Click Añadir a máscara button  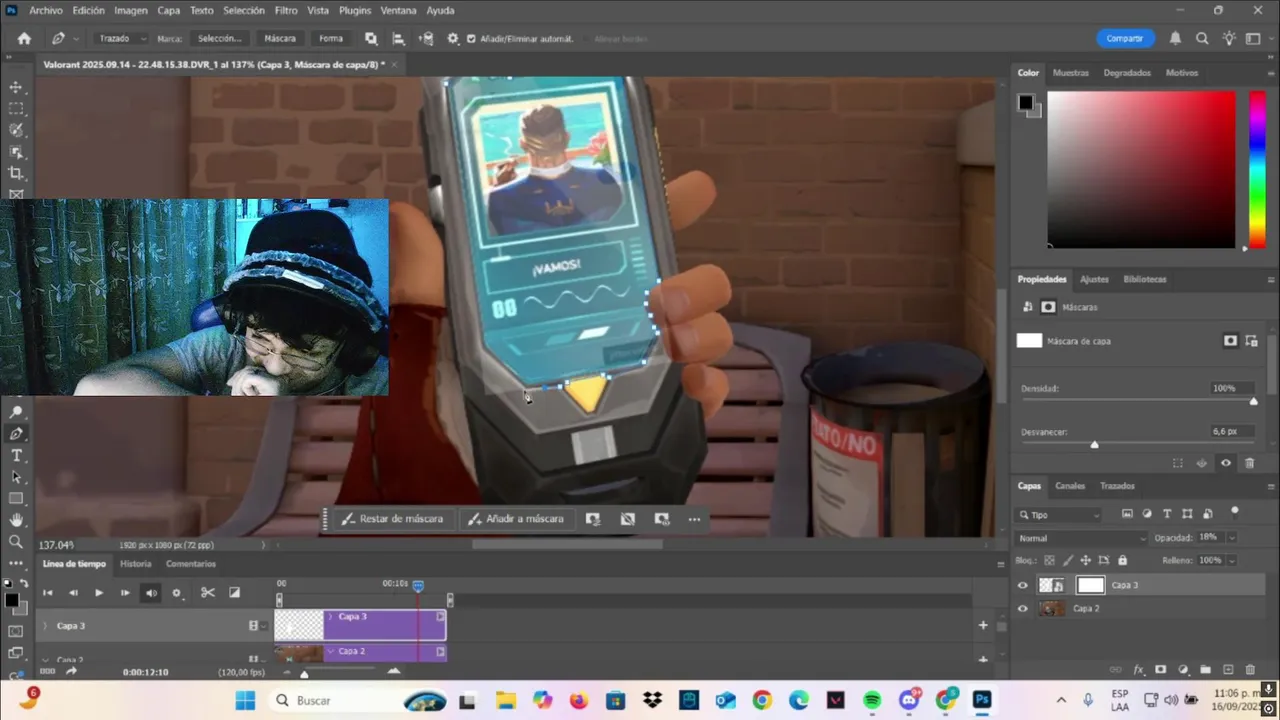[x=515, y=519]
